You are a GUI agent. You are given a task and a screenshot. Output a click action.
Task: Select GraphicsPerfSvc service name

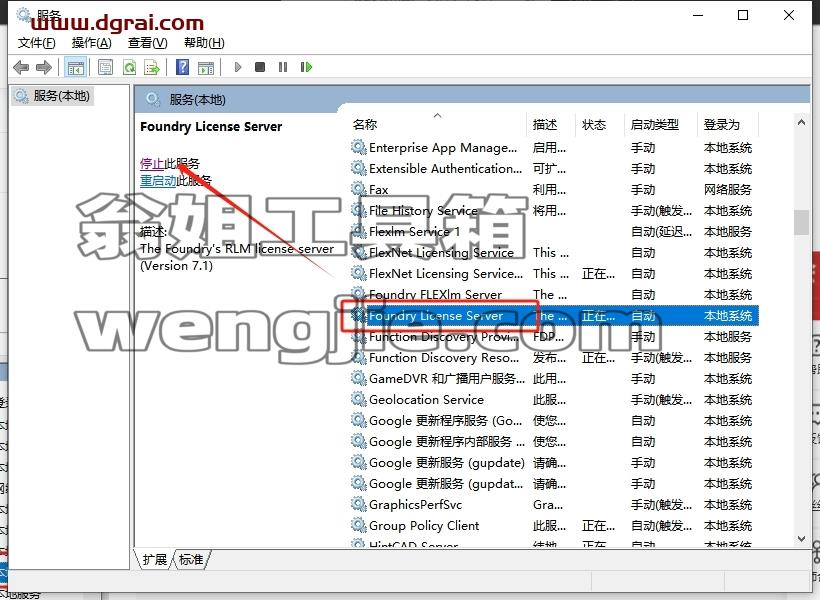pyautogui.click(x=415, y=504)
